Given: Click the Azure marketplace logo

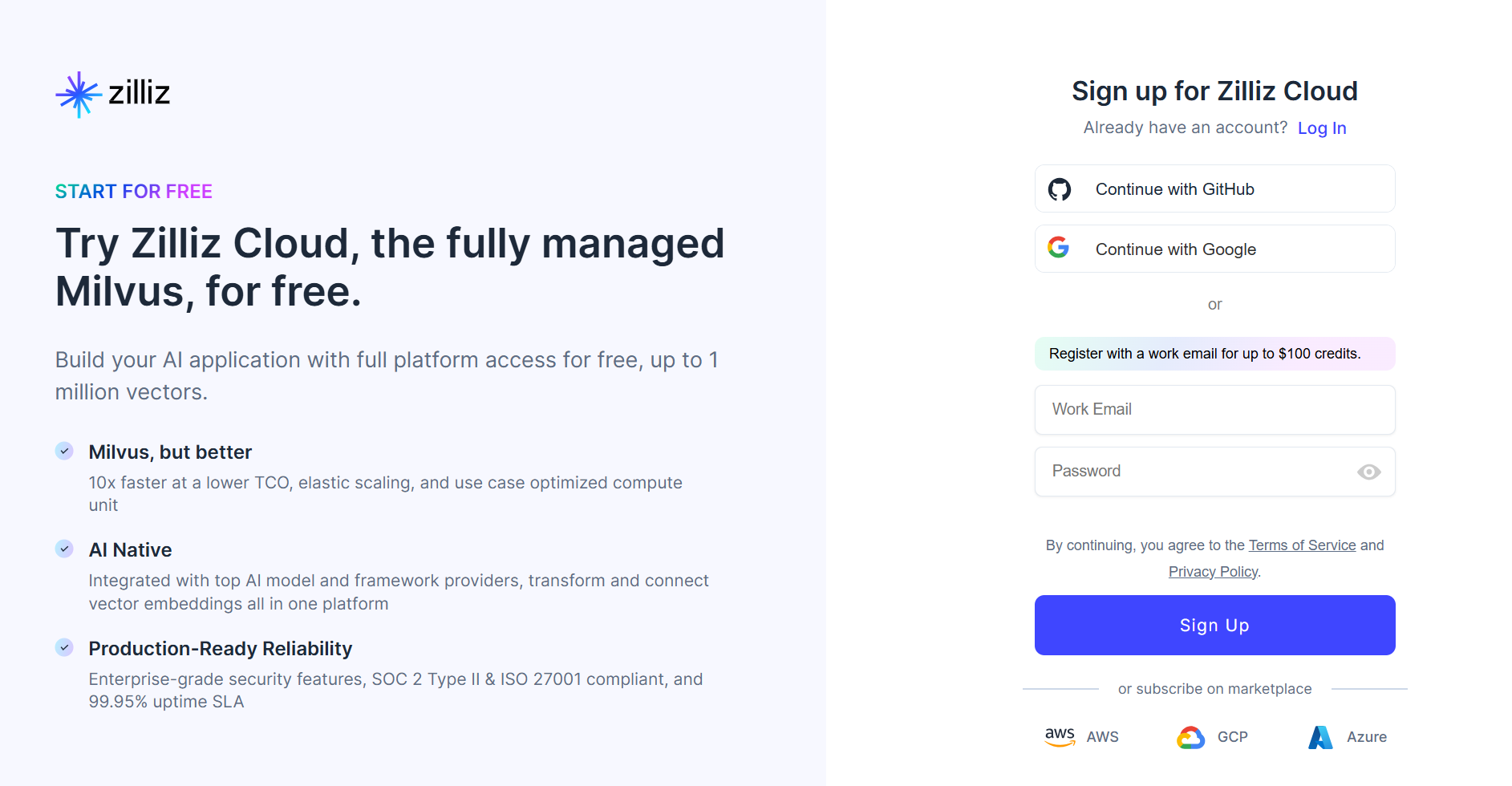Looking at the screenshot, I should [1320, 737].
